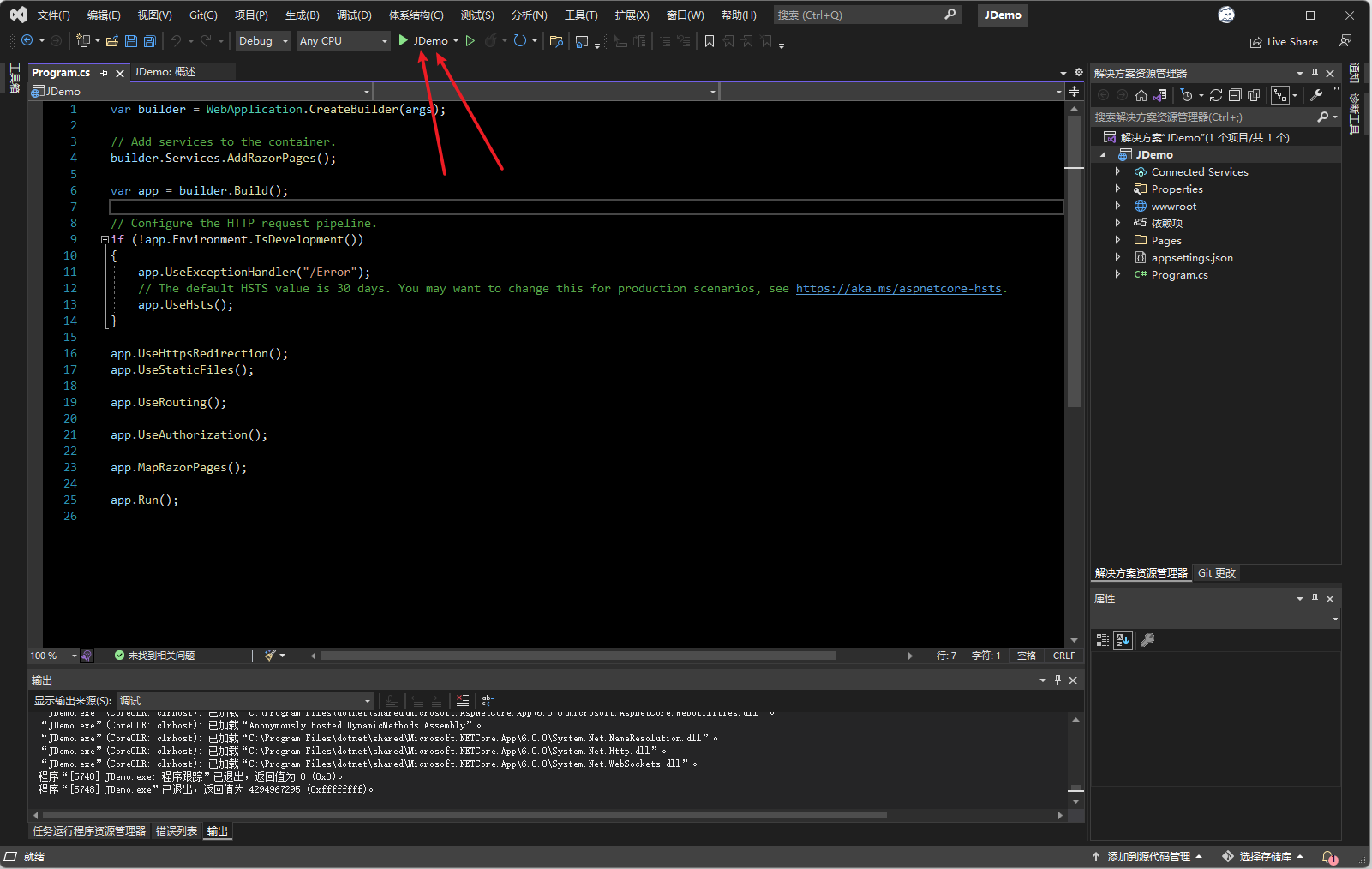This screenshot has height=869, width=1372.
Task: Click 选择存储库 in the status bar
Action: 1263,857
